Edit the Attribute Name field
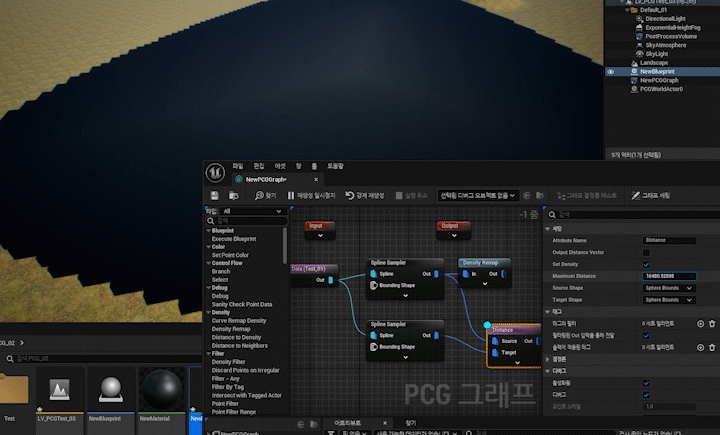The width and height of the screenshot is (720, 435). (669, 240)
